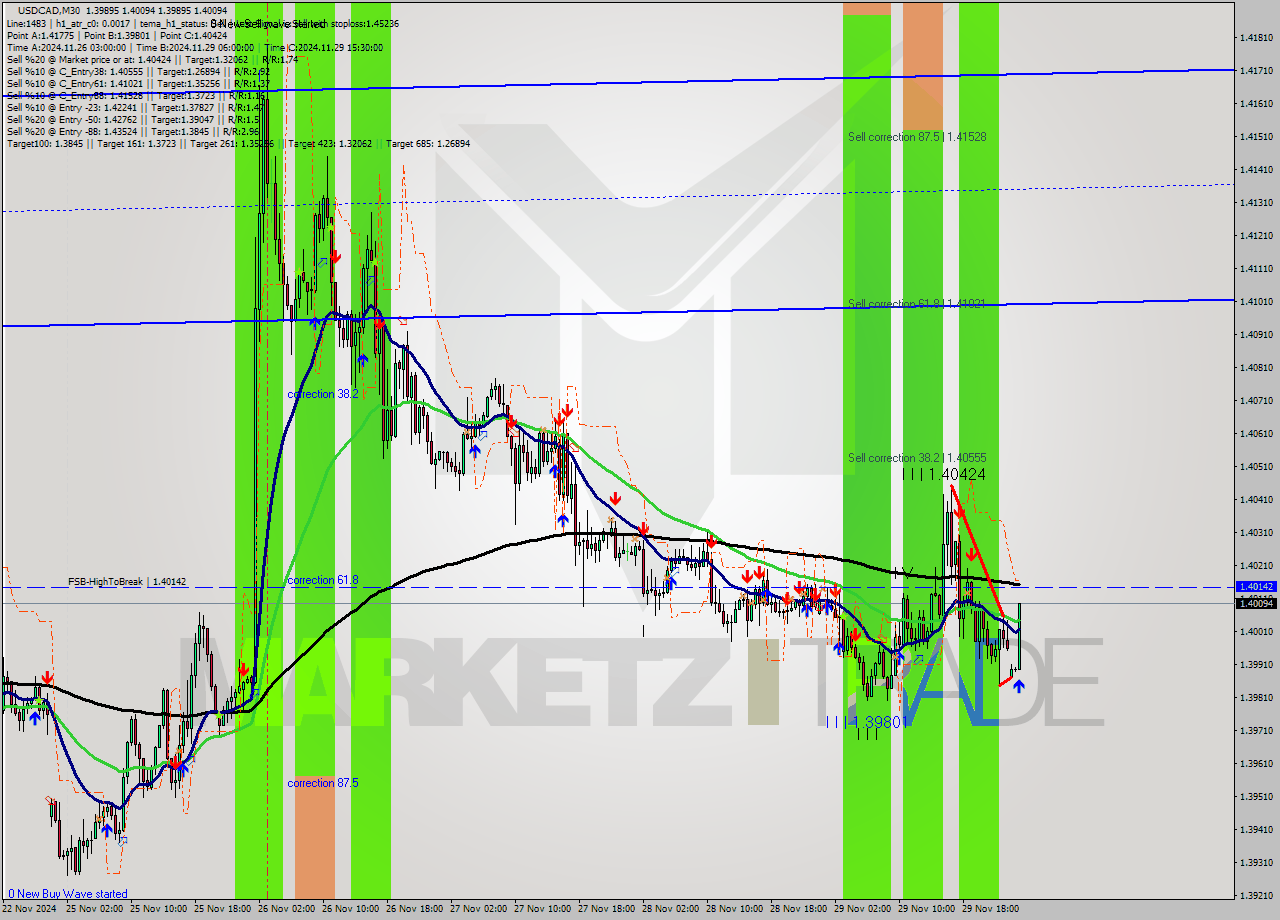Click the 1.41510 price axis label
This screenshot has height=920, width=1280.
[x=1255, y=137]
